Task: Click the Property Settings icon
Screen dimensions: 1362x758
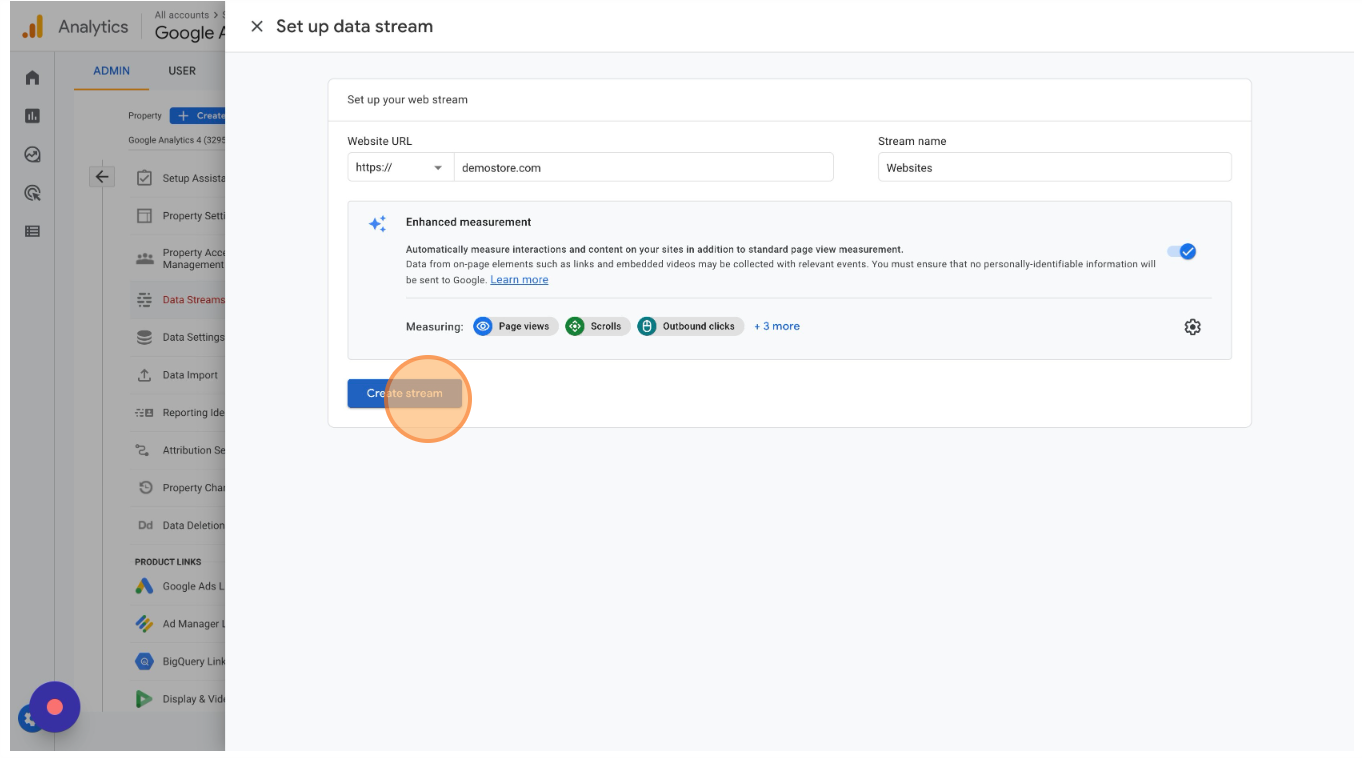Action: click(144, 216)
